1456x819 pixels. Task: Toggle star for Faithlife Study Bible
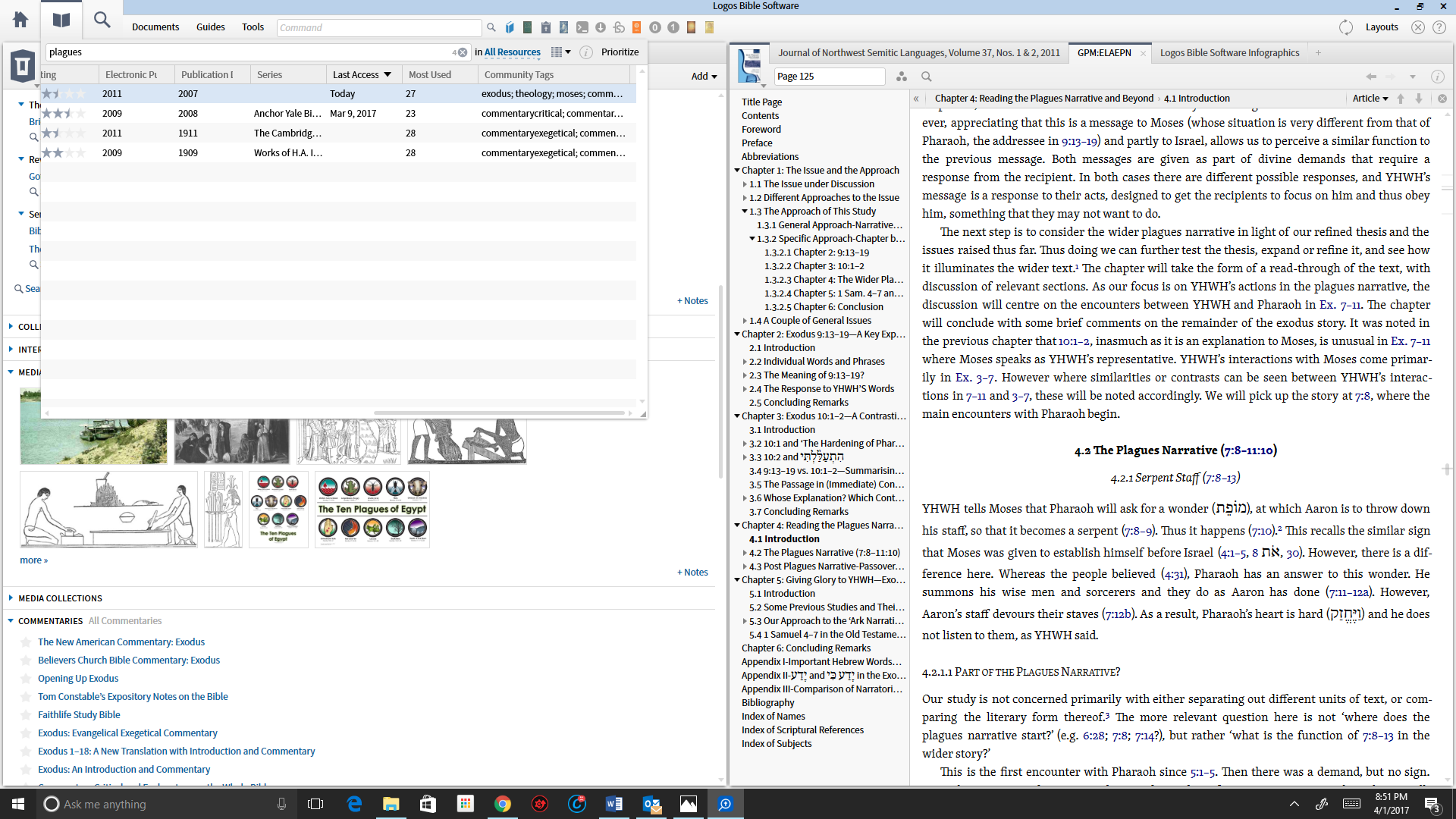26,715
